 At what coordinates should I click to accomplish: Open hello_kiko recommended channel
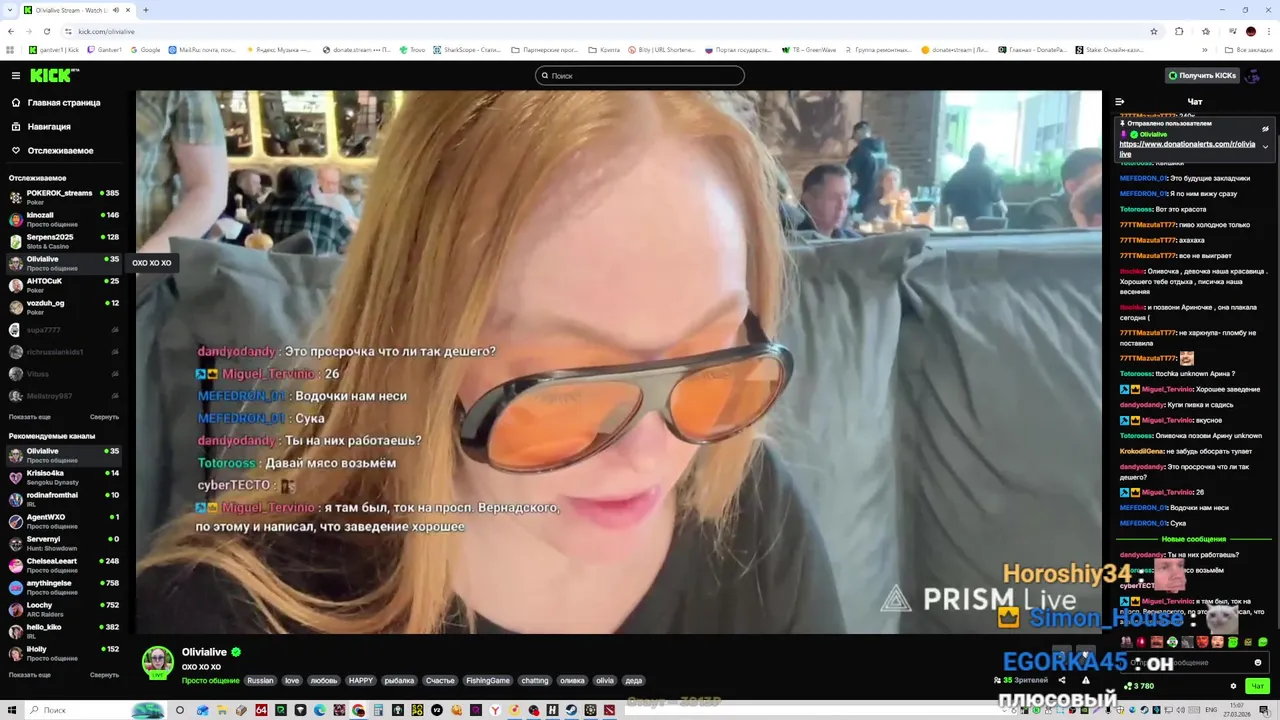click(63, 631)
